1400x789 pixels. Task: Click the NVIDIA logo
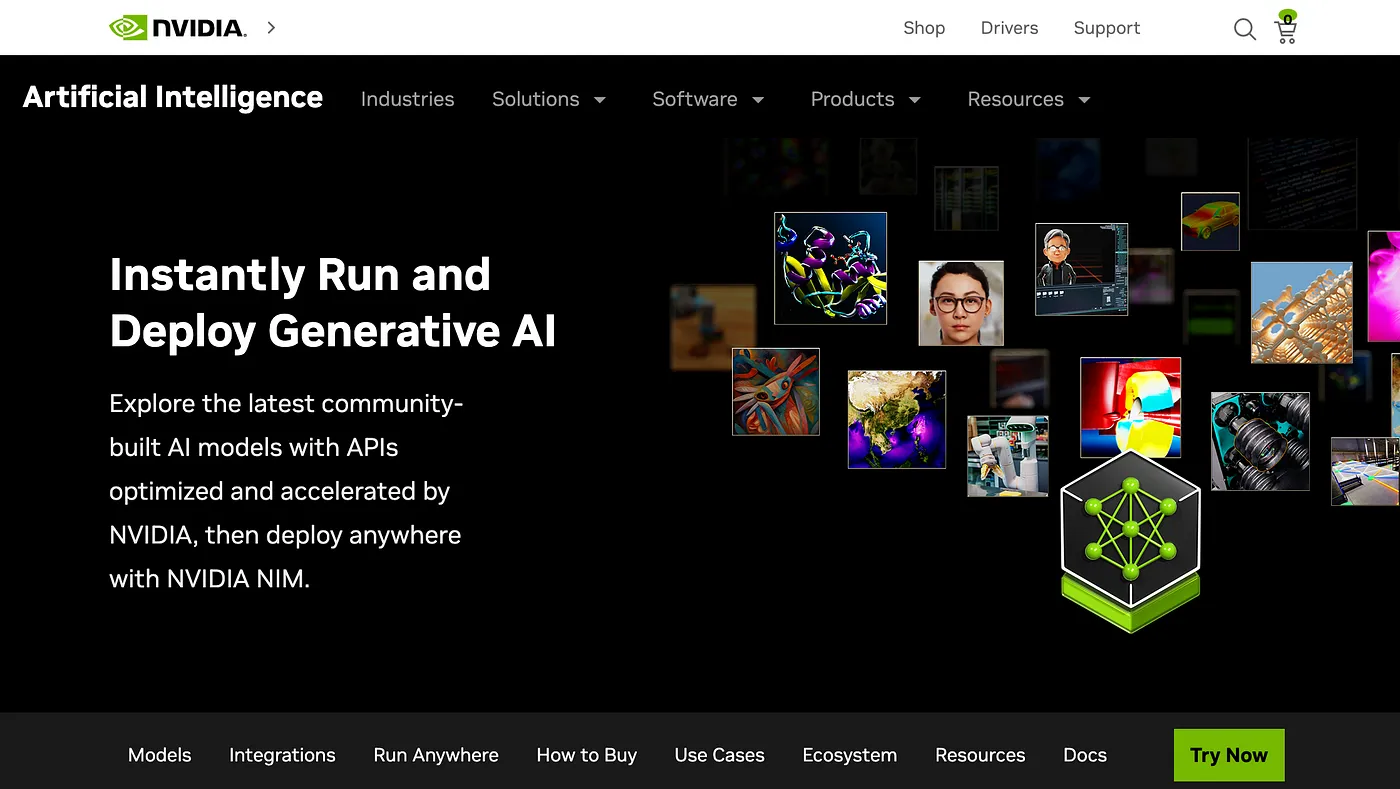point(178,27)
